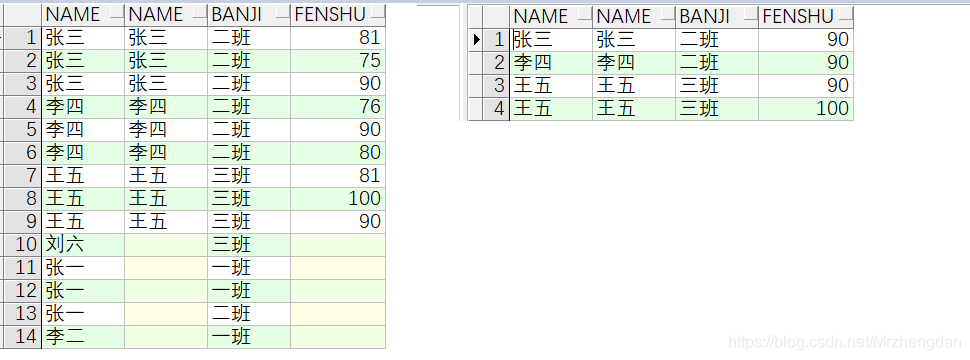The image size is (970, 360).
Task: Select row number 14 in left grid
Action: [x=23, y=336]
